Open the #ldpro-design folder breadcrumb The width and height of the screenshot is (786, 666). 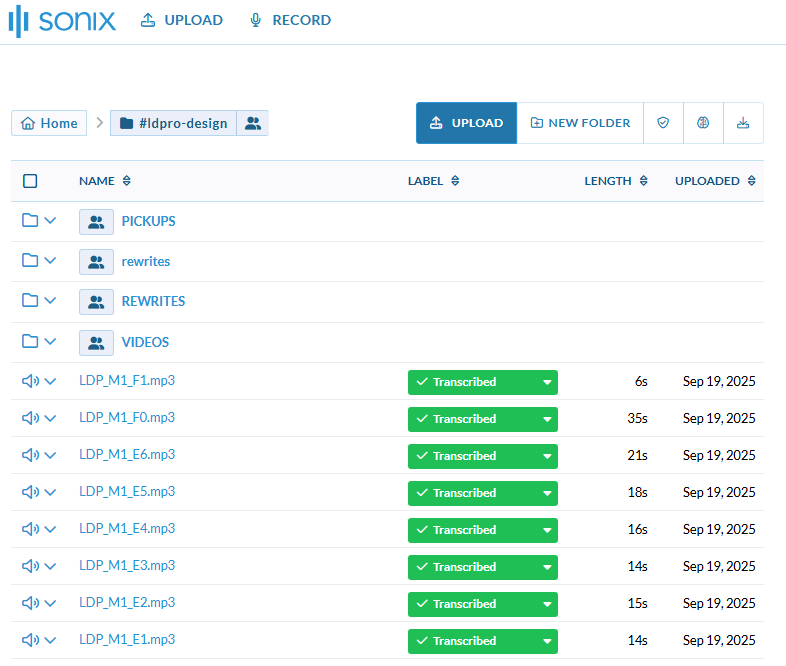tap(173, 123)
